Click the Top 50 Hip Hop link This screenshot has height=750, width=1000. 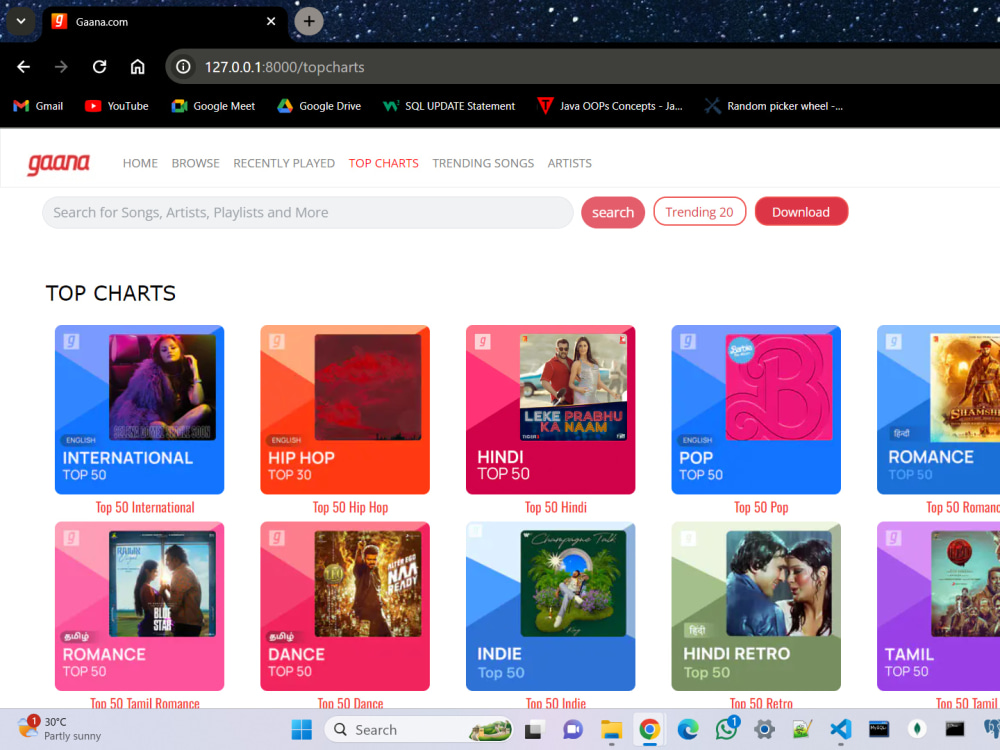[x=350, y=508]
